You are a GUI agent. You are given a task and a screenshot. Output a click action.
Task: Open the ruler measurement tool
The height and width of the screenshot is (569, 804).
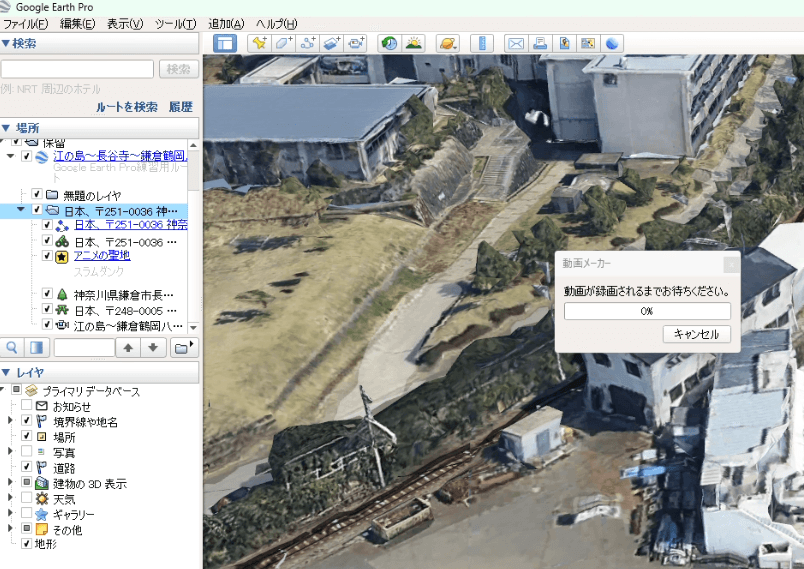482,43
